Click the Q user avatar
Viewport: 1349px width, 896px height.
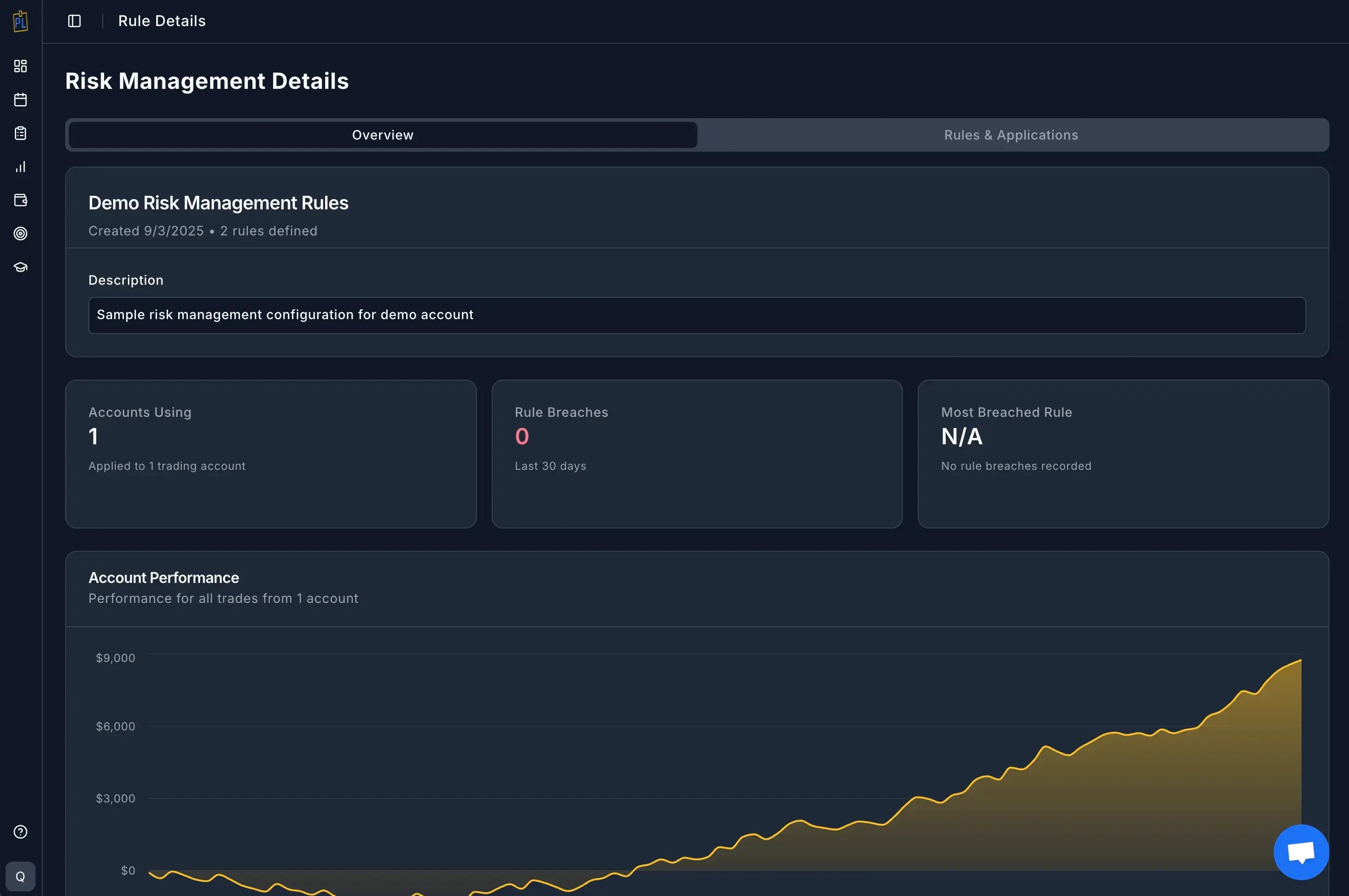coord(20,876)
